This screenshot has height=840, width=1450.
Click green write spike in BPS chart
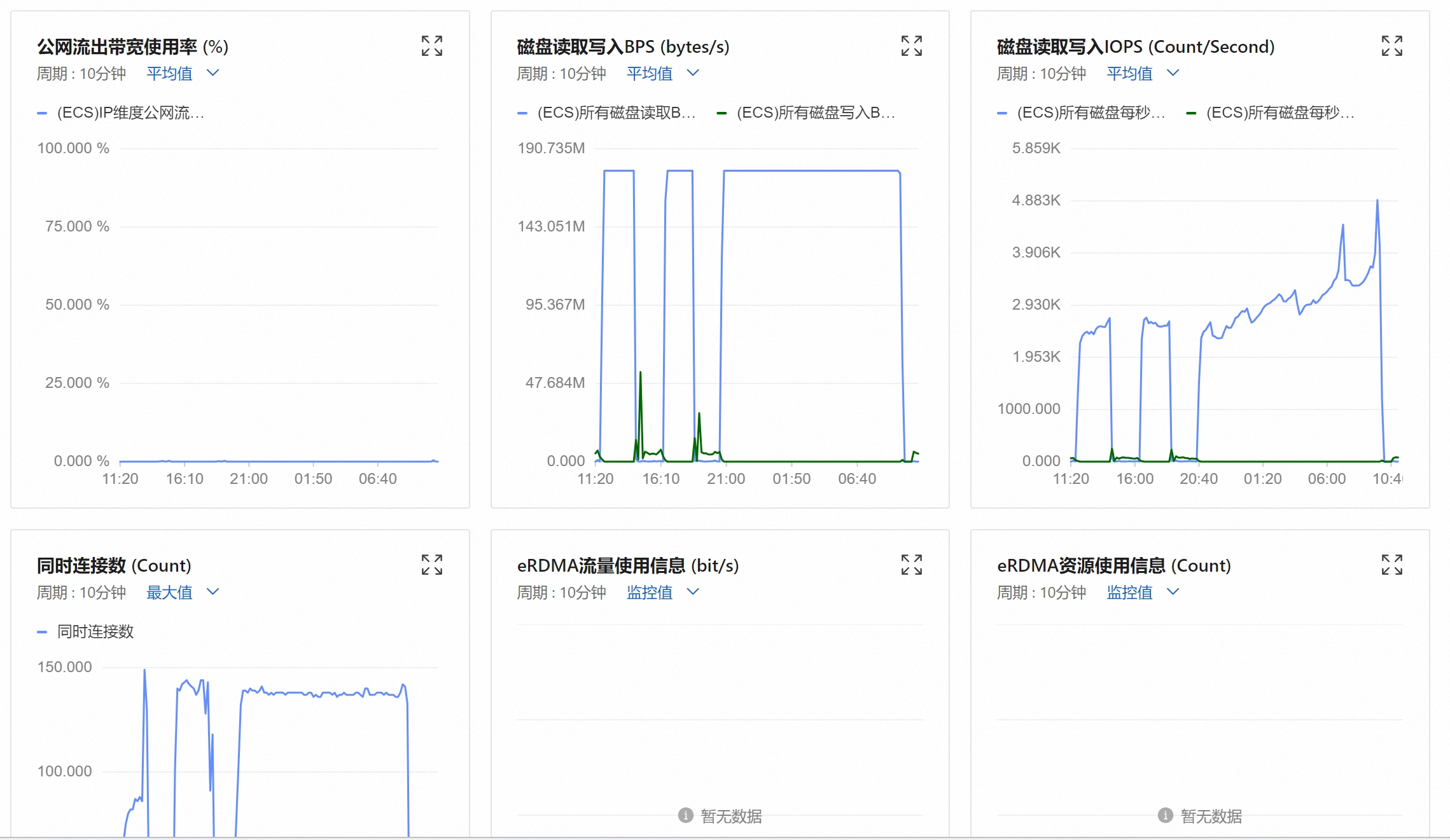tap(640, 373)
